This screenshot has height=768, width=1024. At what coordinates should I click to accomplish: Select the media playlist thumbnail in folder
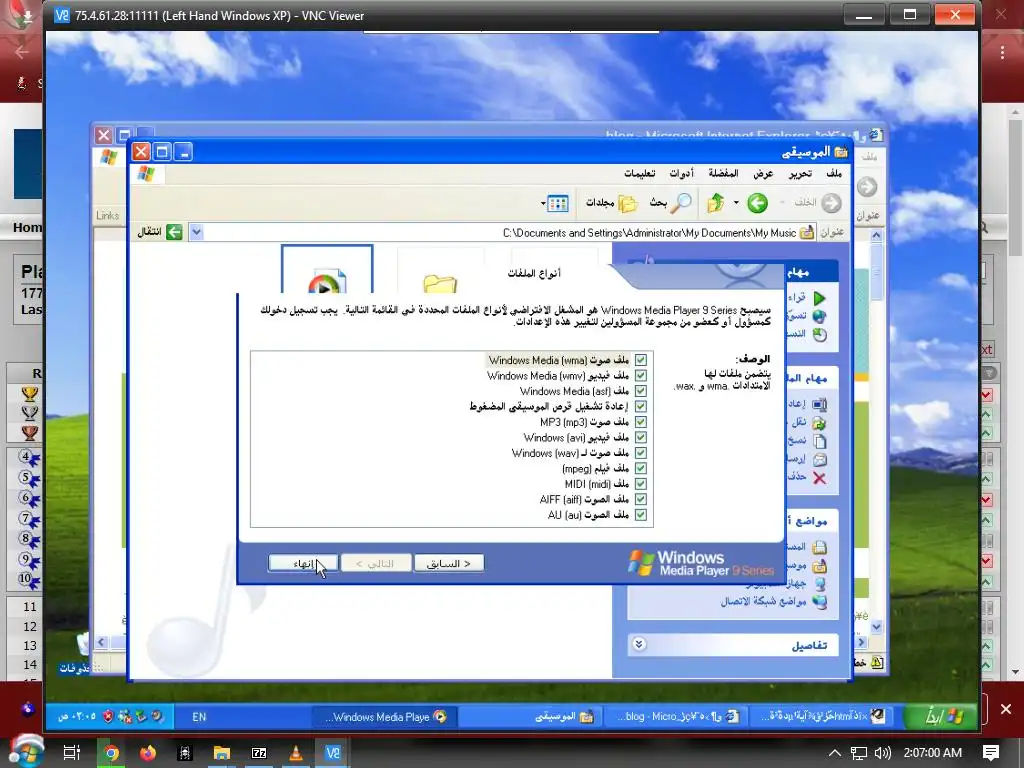[327, 270]
